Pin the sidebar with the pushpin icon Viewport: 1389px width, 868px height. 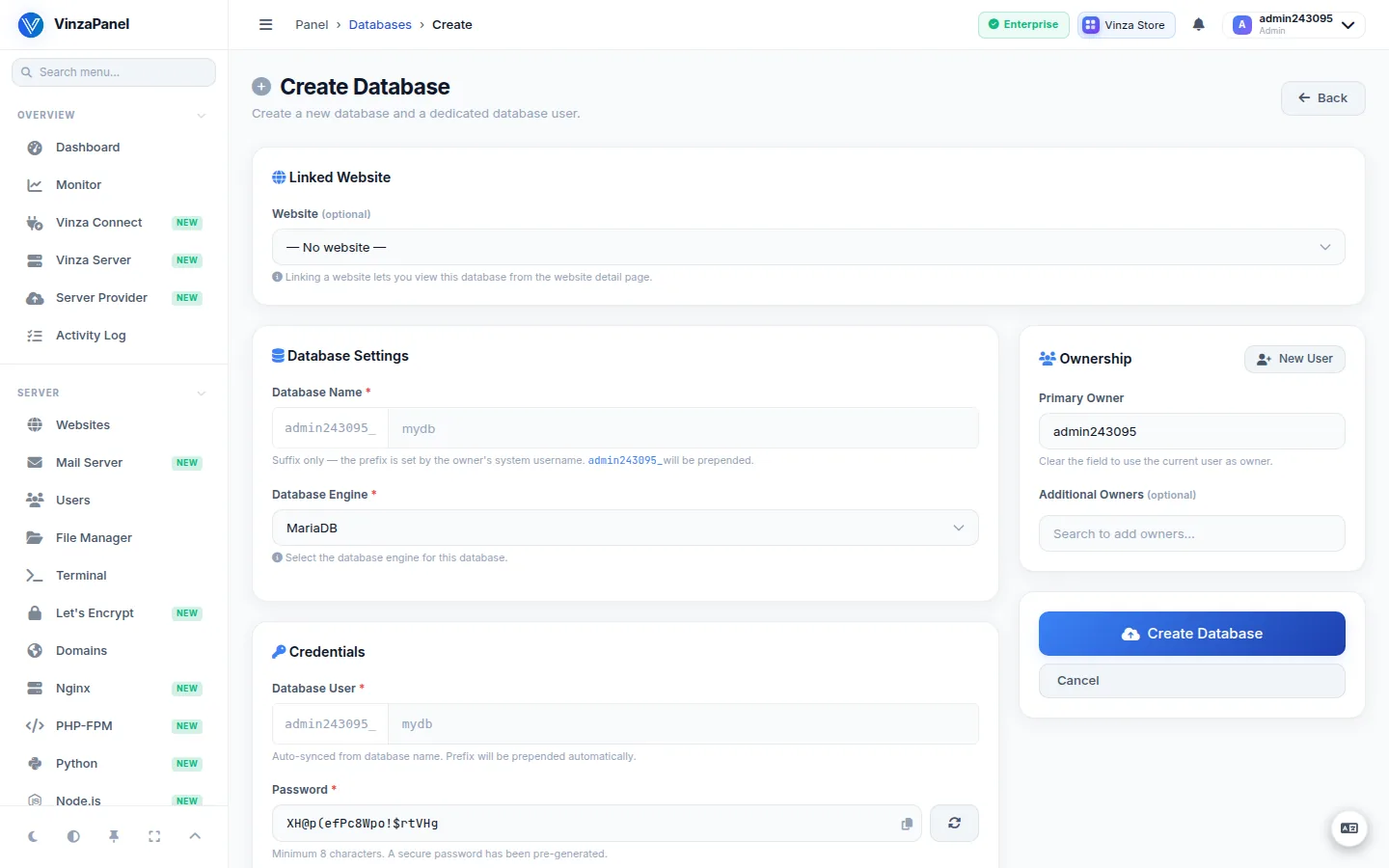pyautogui.click(x=114, y=836)
